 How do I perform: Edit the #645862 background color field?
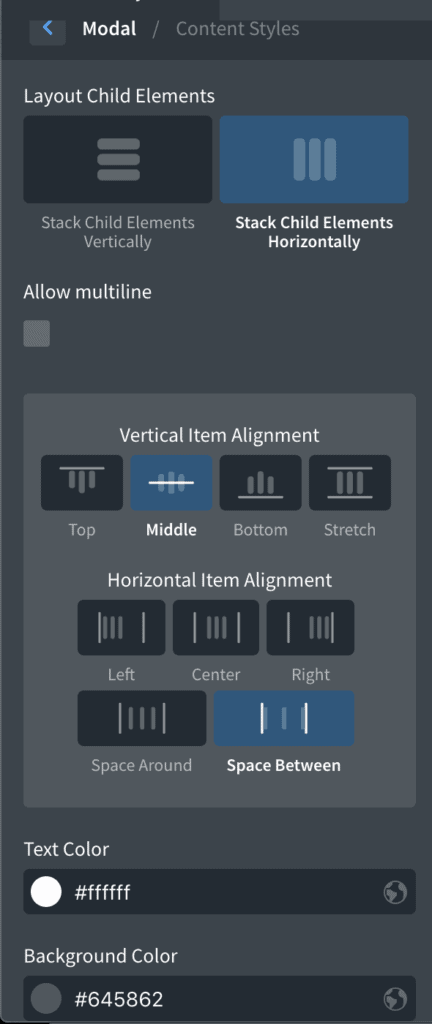[219, 999]
